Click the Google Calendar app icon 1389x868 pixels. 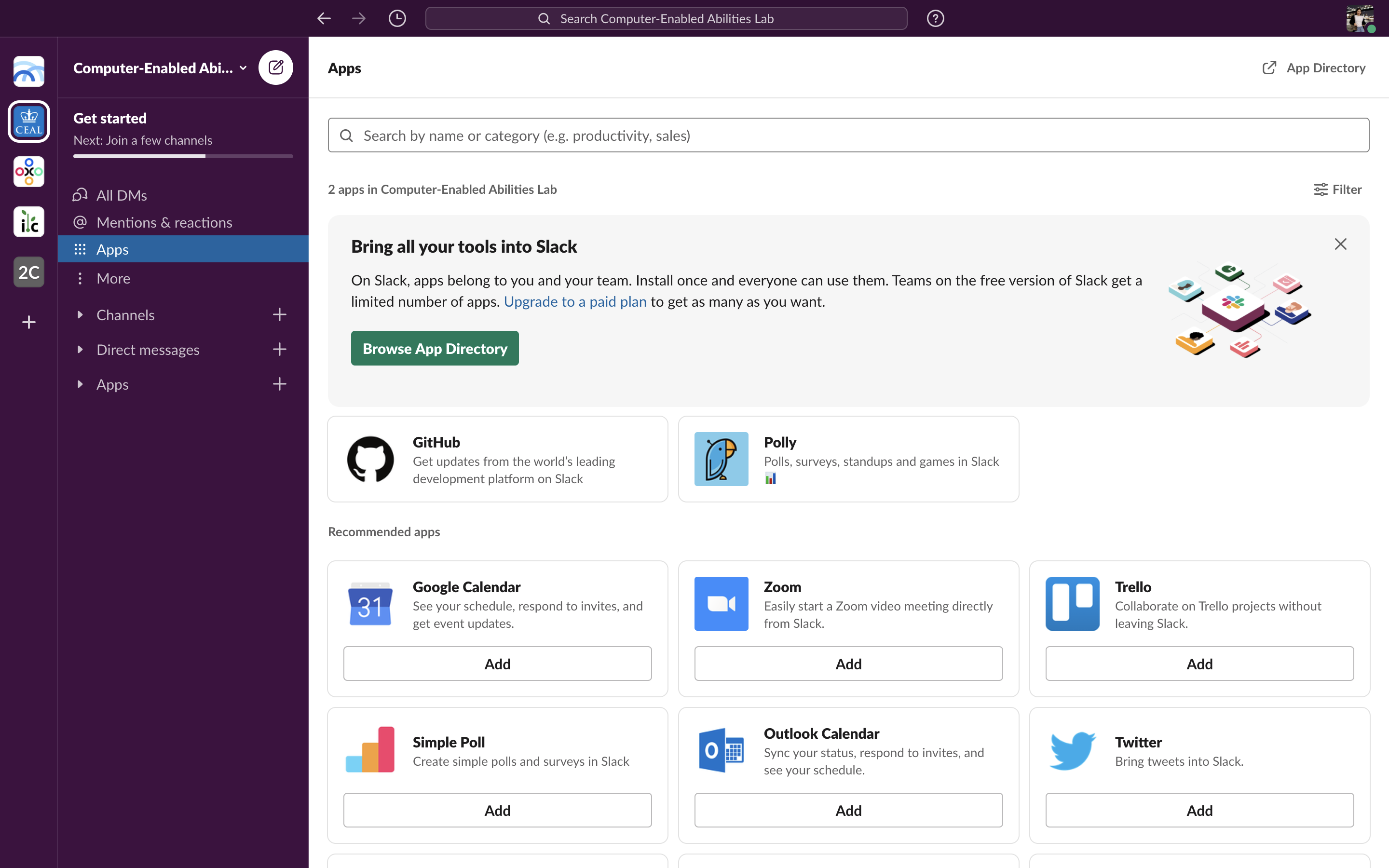370,604
